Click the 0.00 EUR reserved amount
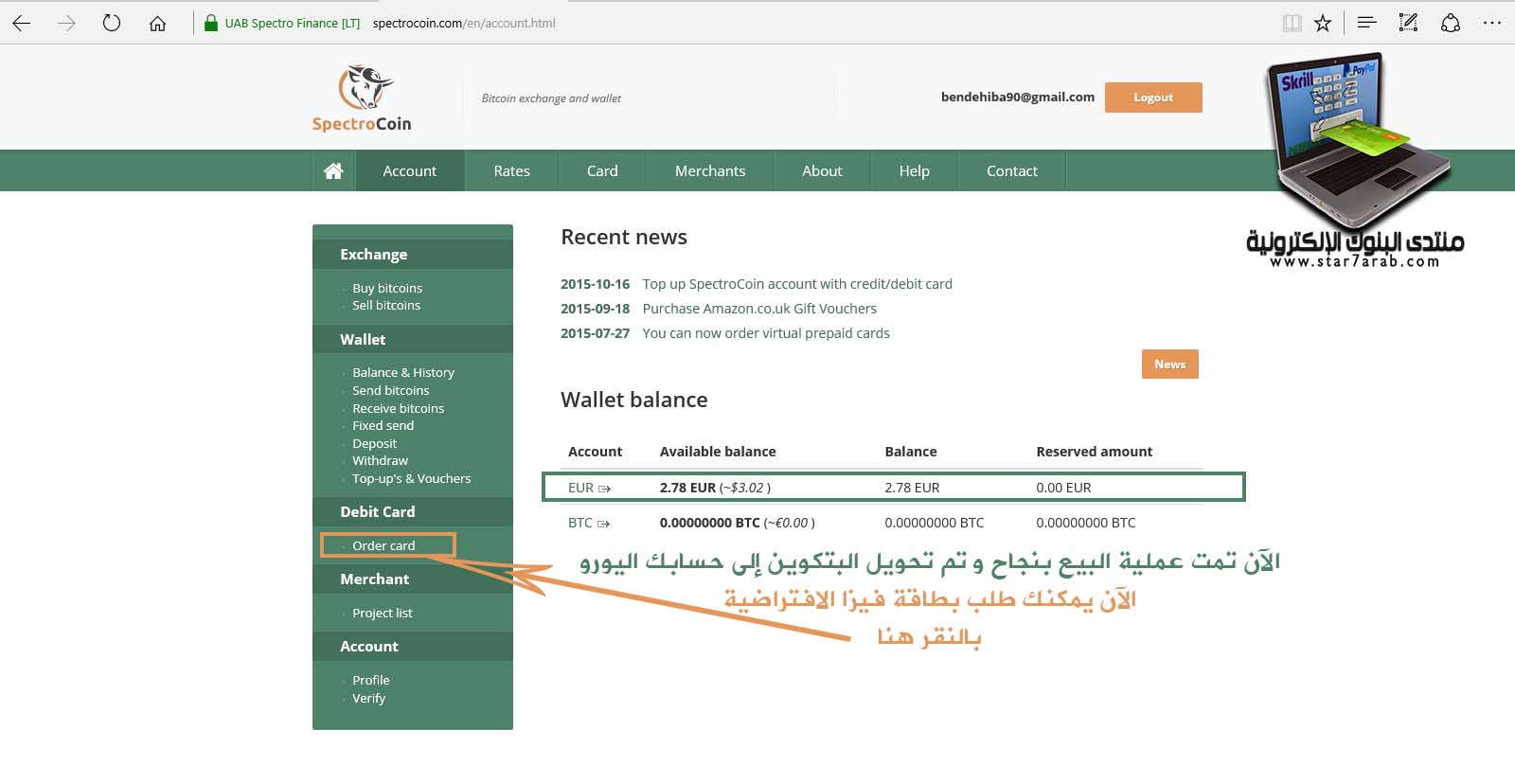This screenshot has height=784, width=1515. (x=1063, y=488)
